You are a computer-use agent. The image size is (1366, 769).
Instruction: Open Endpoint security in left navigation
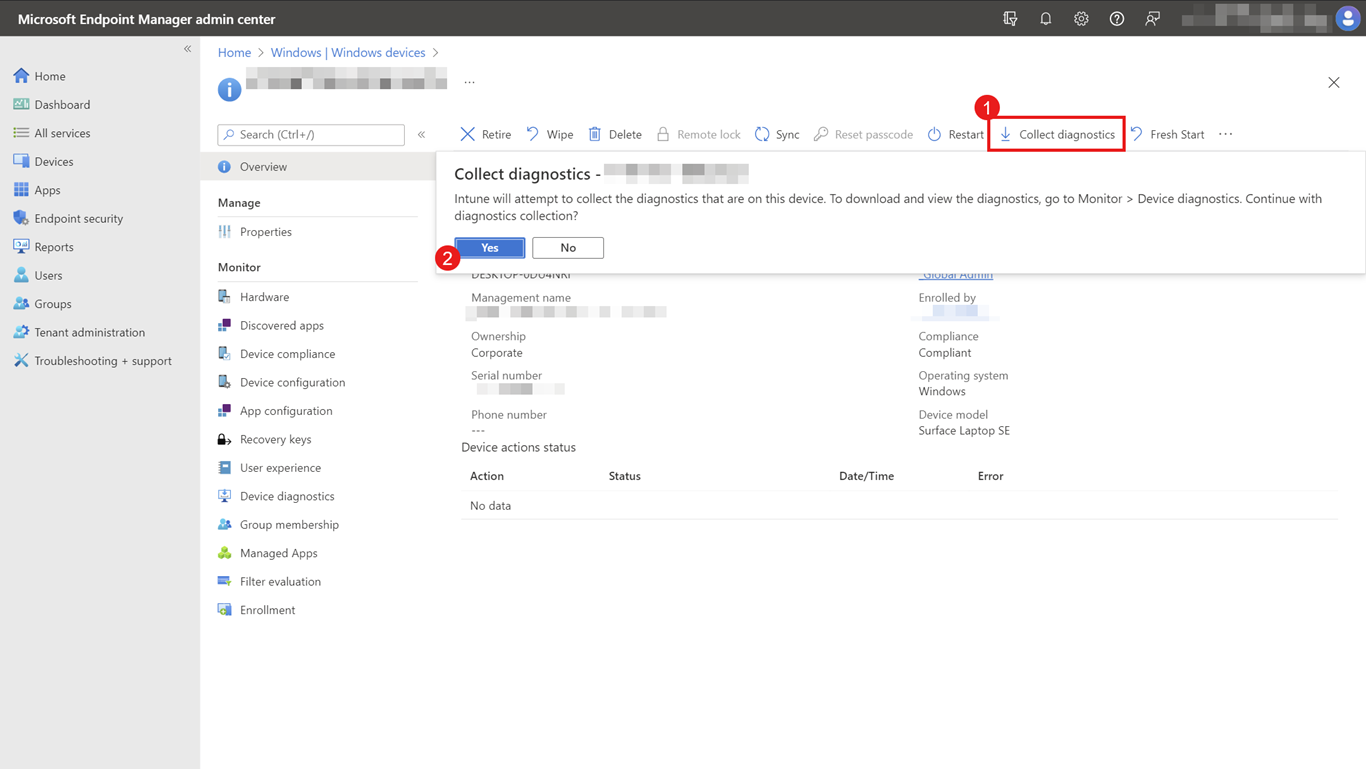click(x=78, y=218)
